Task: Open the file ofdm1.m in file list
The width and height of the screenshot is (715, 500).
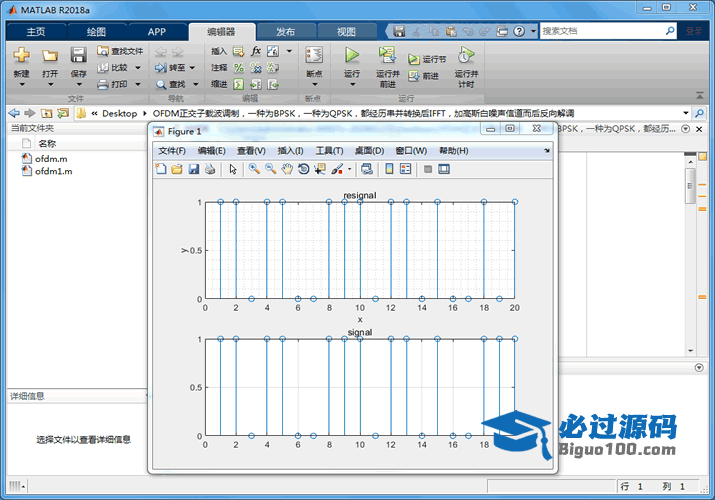Action: (x=52, y=171)
